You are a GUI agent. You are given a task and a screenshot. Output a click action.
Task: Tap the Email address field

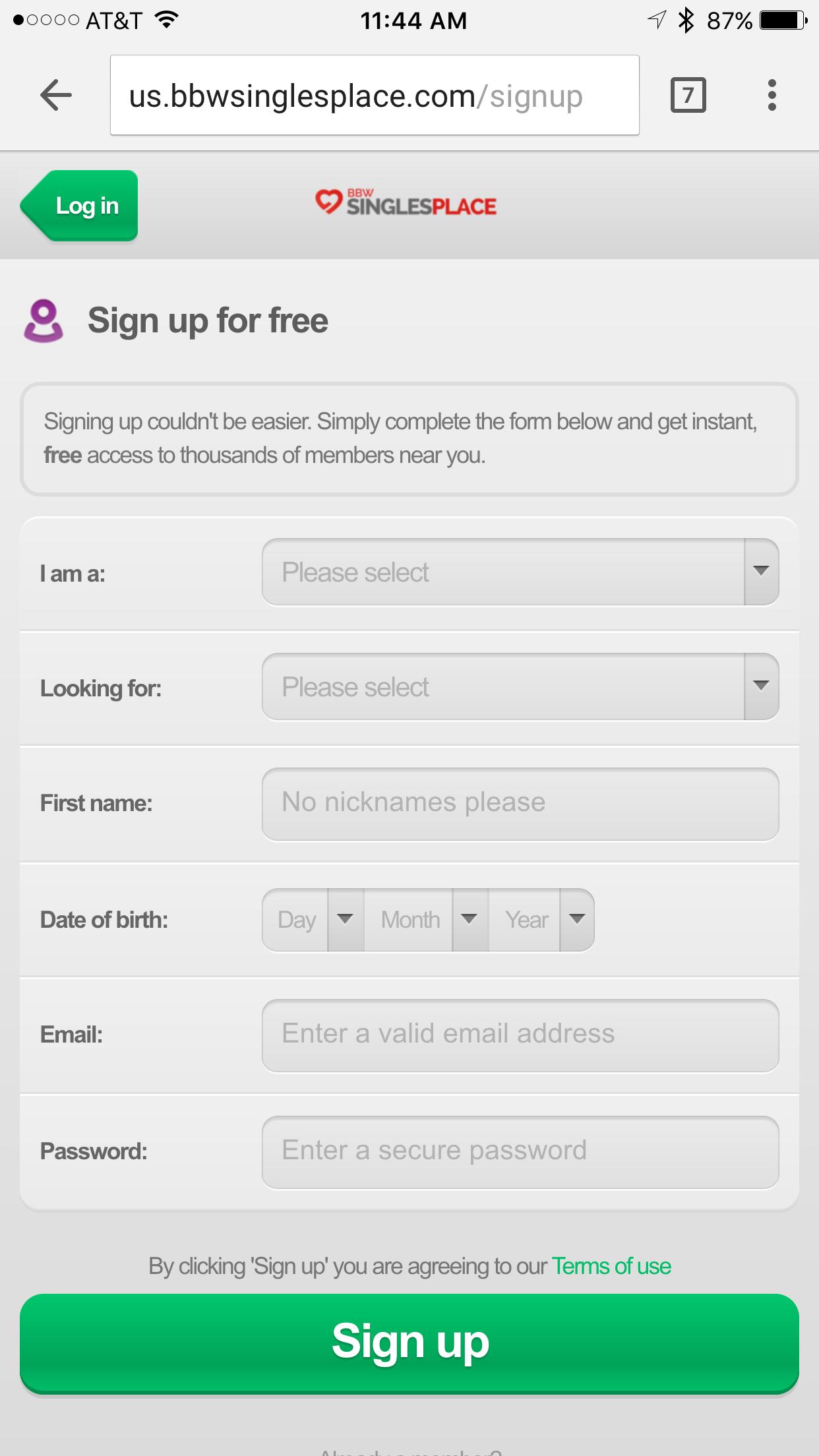[520, 1035]
